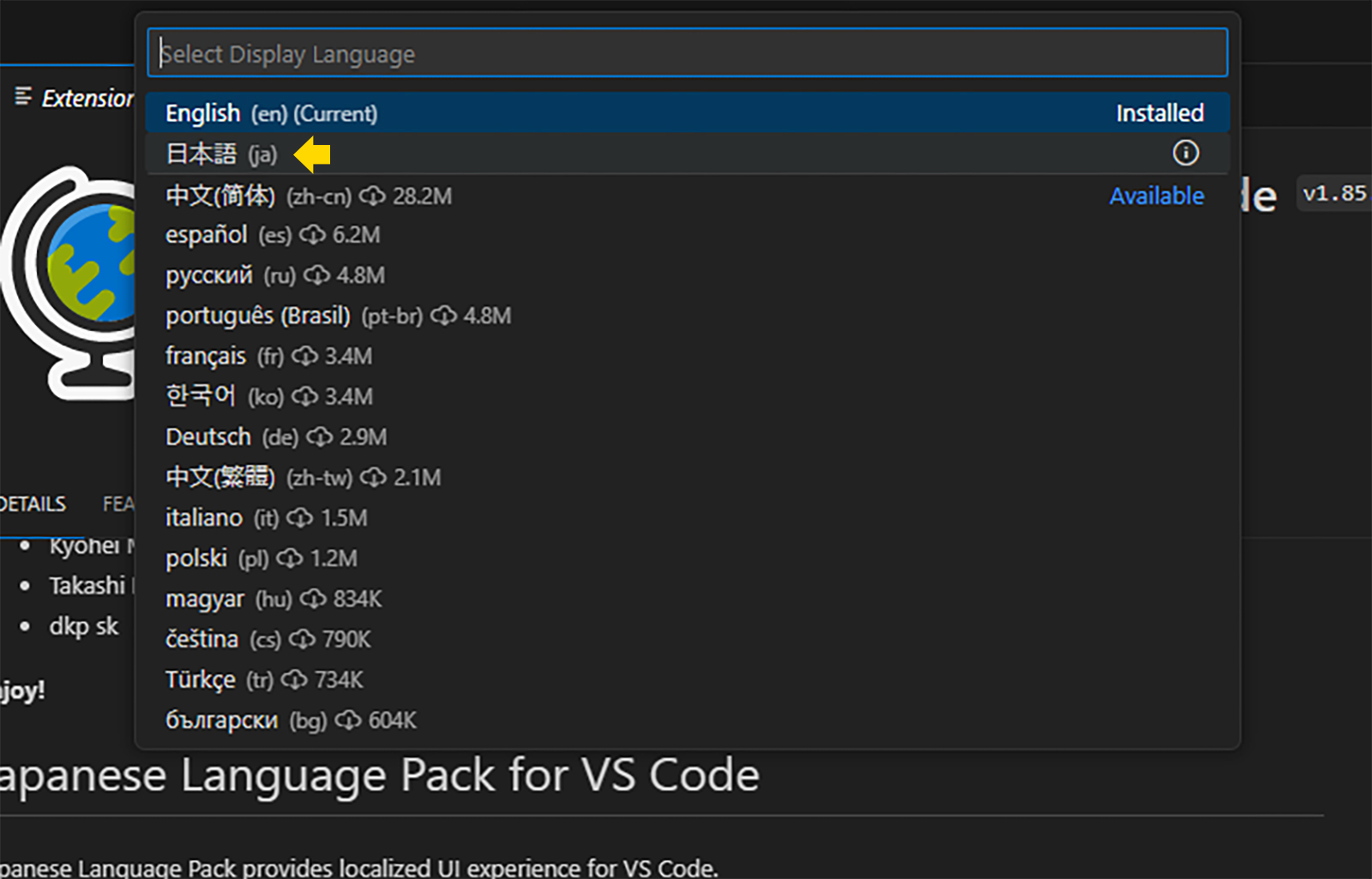The width and height of the screenshot is (1372, 879).
Task: Choose 한국어 (ko) language
Action: [x=687, y=396]
